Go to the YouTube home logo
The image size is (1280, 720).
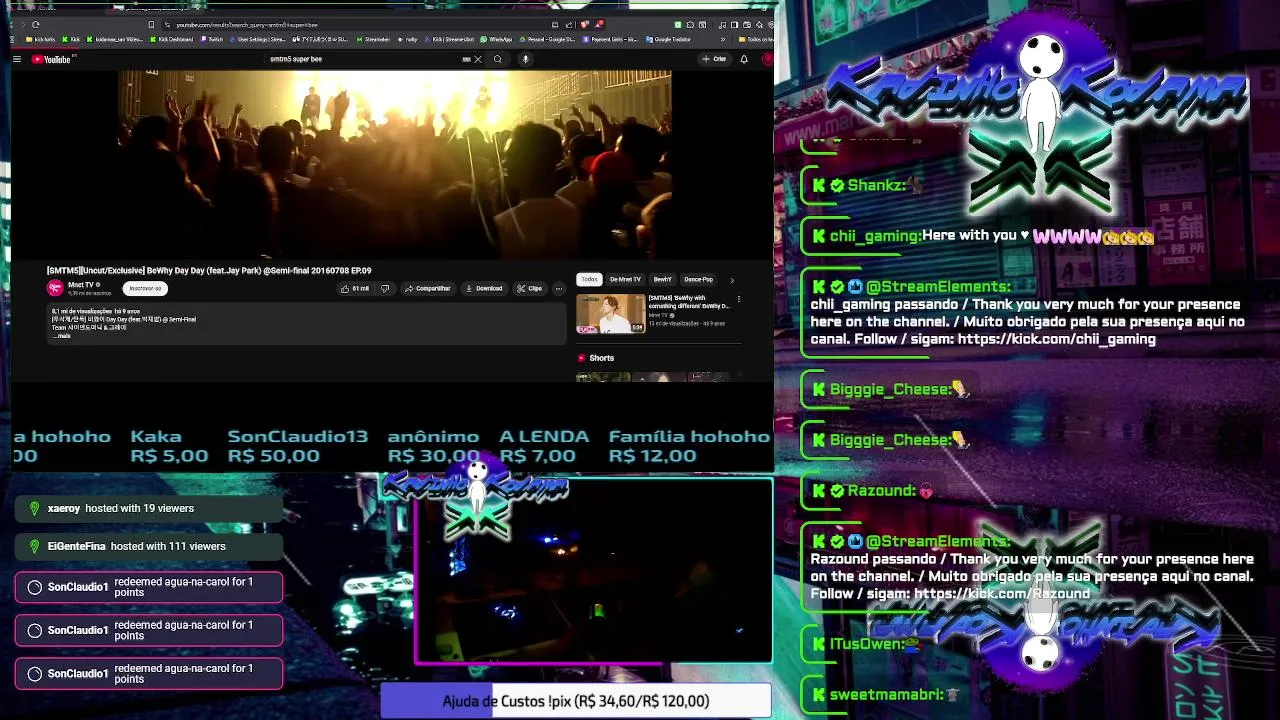51,59
